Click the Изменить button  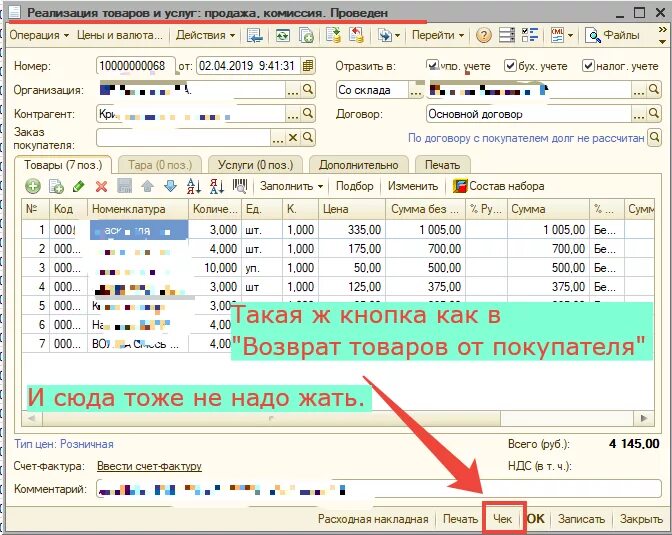[413, 186]
